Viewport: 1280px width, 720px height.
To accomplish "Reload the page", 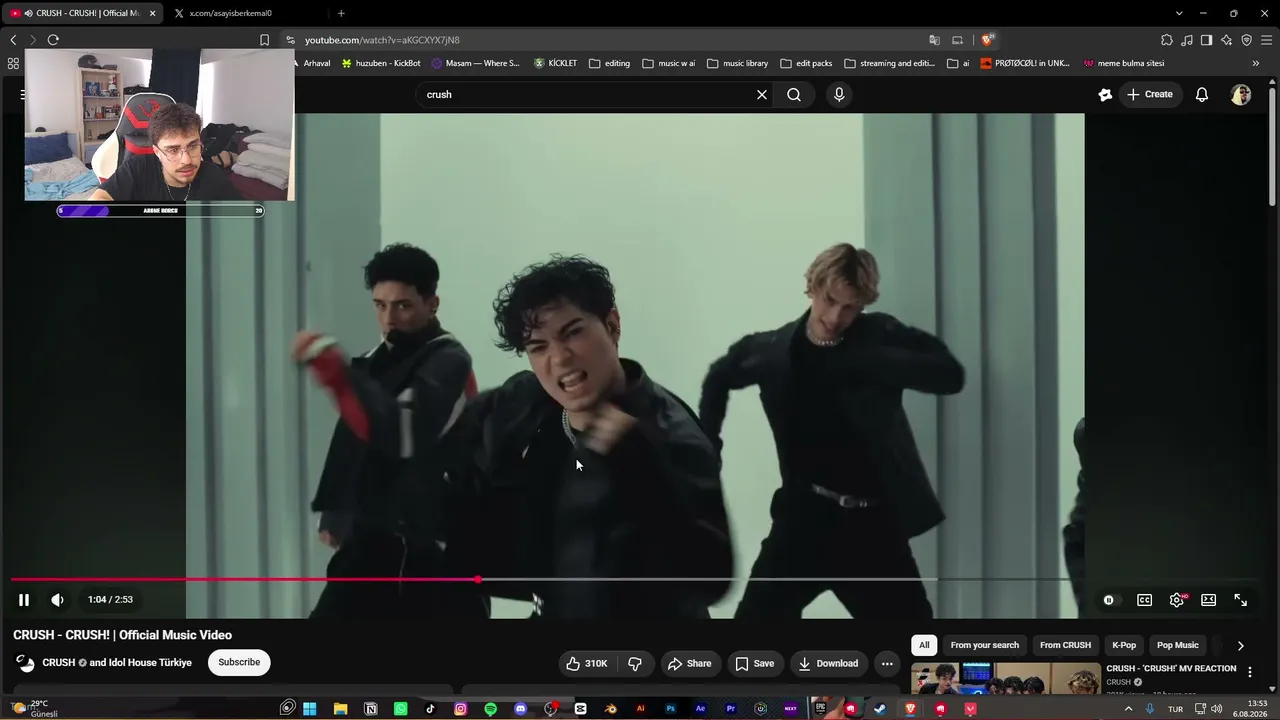I will (x=53, y=40).
